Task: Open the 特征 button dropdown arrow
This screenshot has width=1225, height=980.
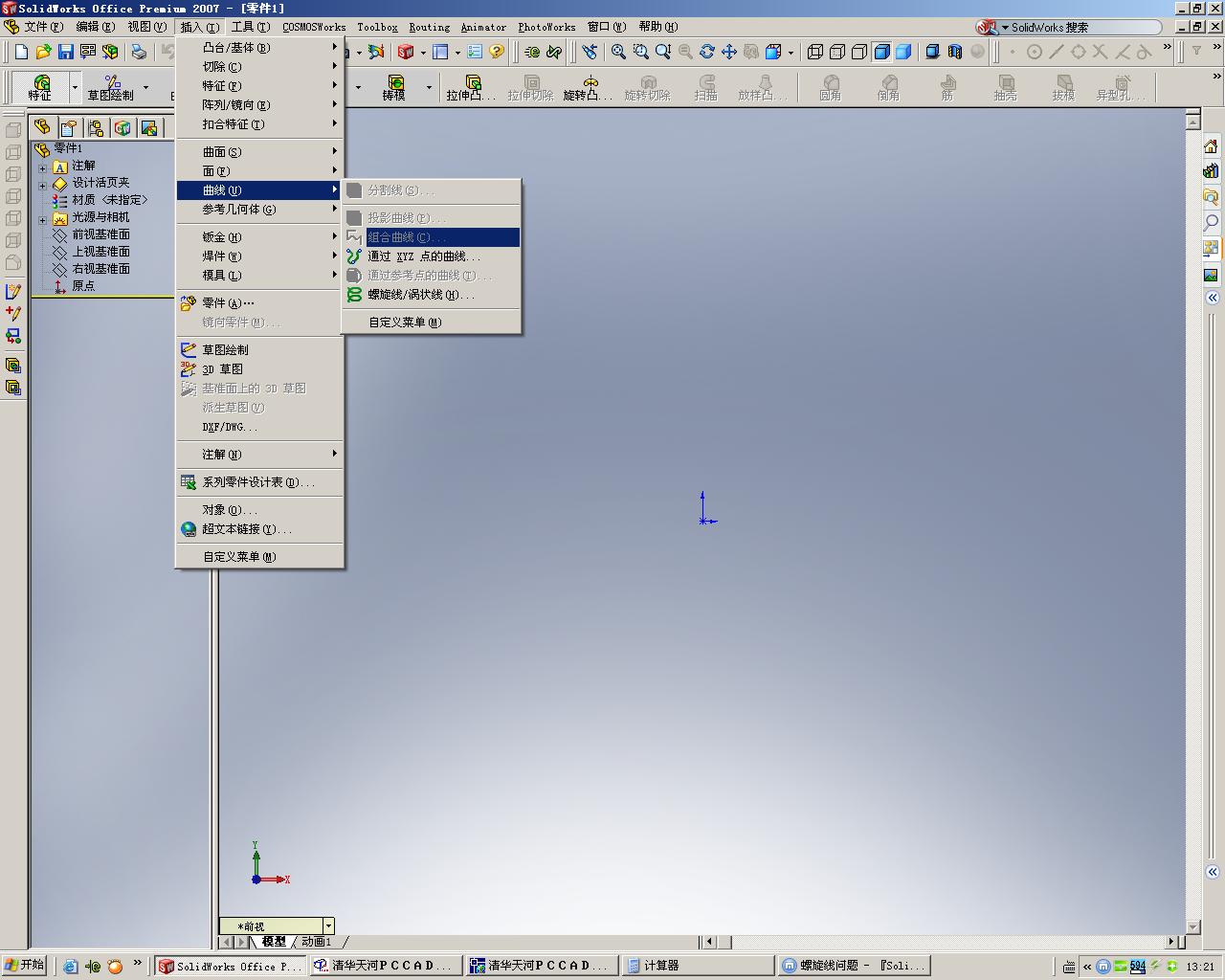Action: 75,88
